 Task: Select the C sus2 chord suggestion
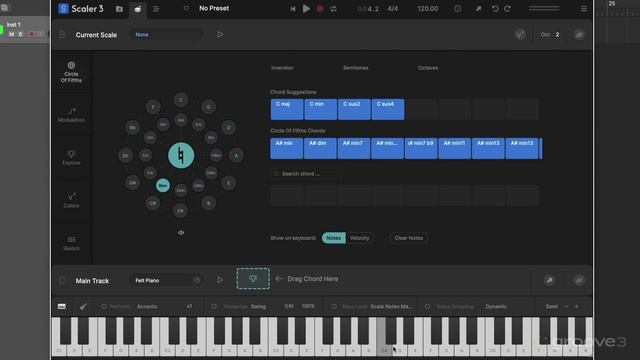[x=354, y=109]
